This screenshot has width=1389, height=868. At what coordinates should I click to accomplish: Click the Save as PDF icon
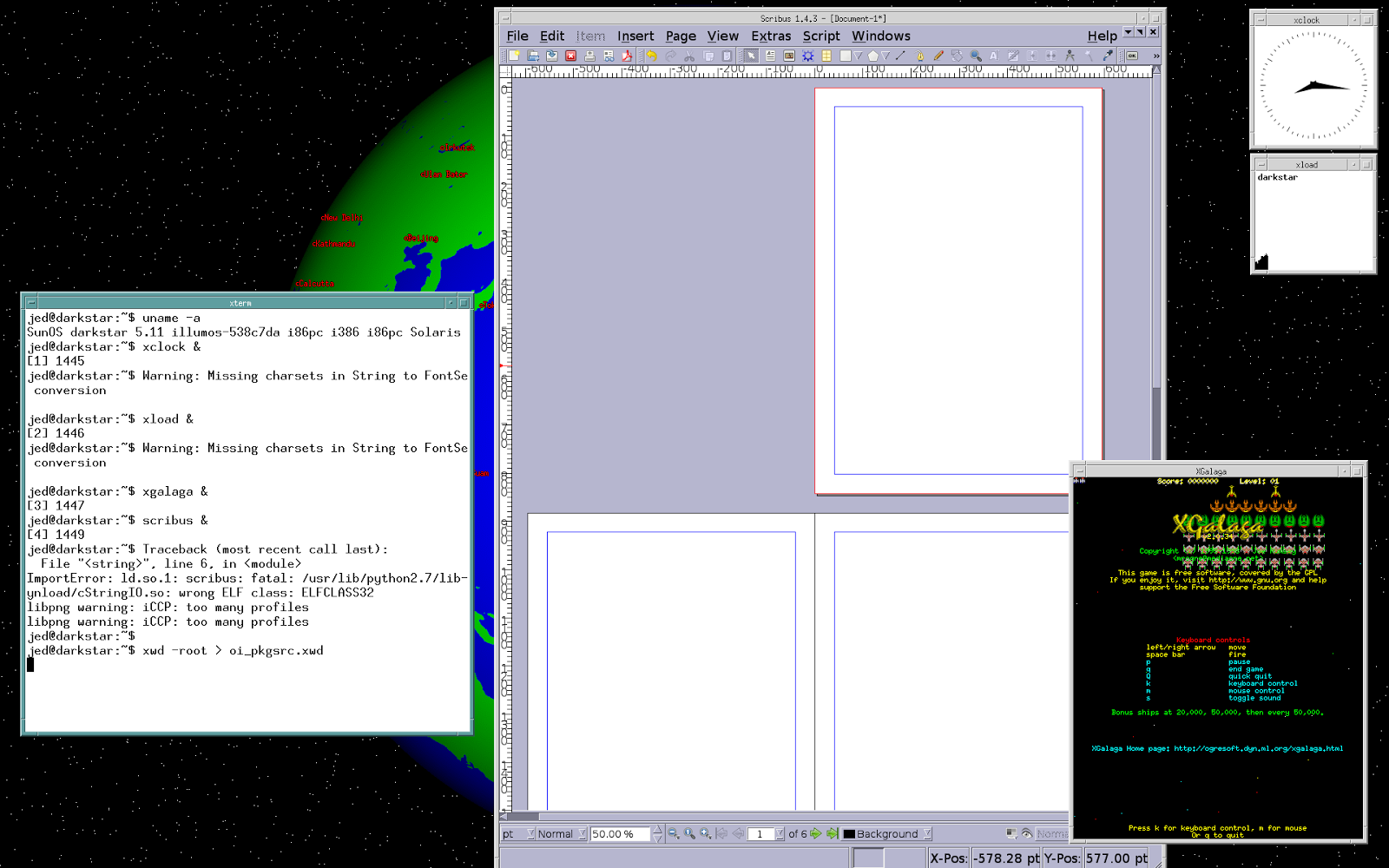pos(627,56)
